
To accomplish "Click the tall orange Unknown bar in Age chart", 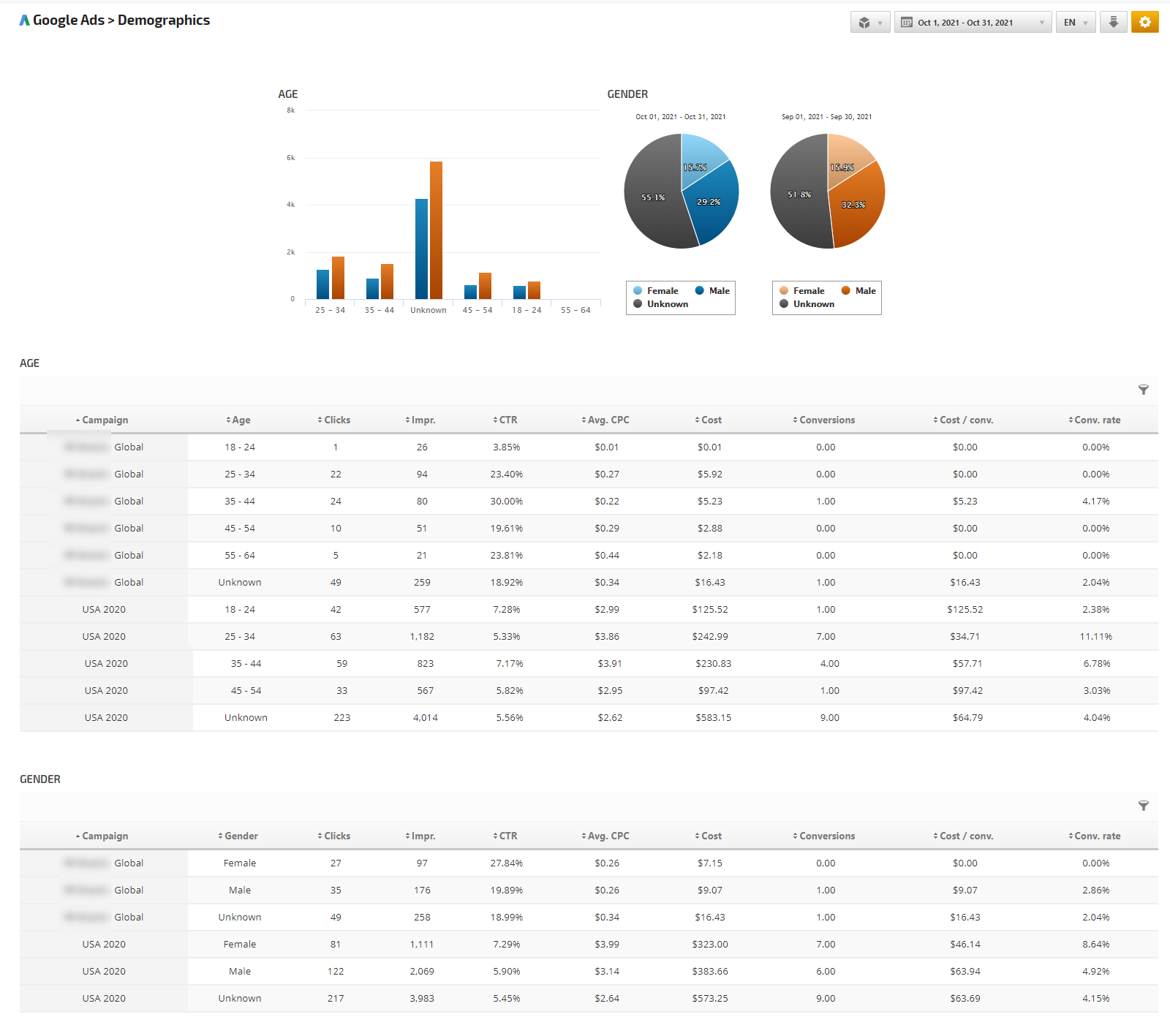I will (x=436, y=230).
